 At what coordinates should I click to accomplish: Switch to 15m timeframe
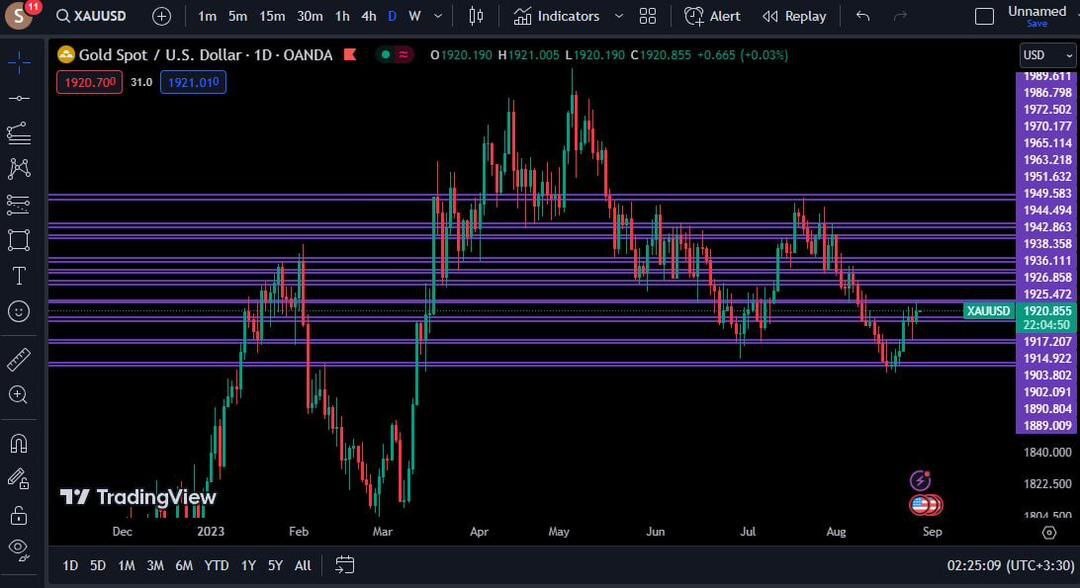tap(272, 16)
